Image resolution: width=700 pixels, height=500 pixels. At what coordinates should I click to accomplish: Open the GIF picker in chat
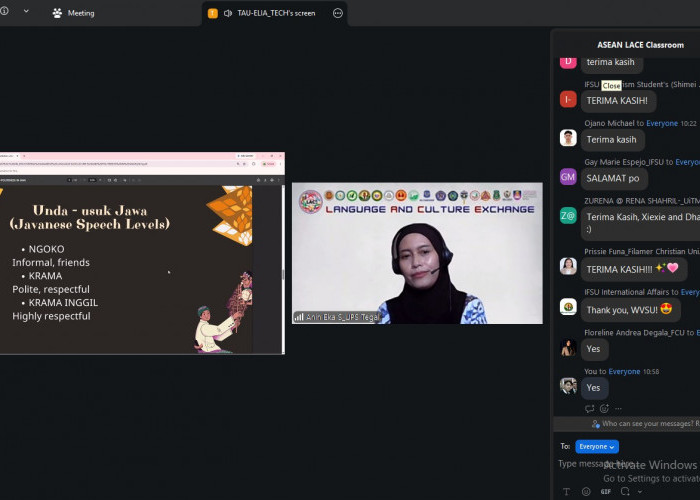point(605,492)
